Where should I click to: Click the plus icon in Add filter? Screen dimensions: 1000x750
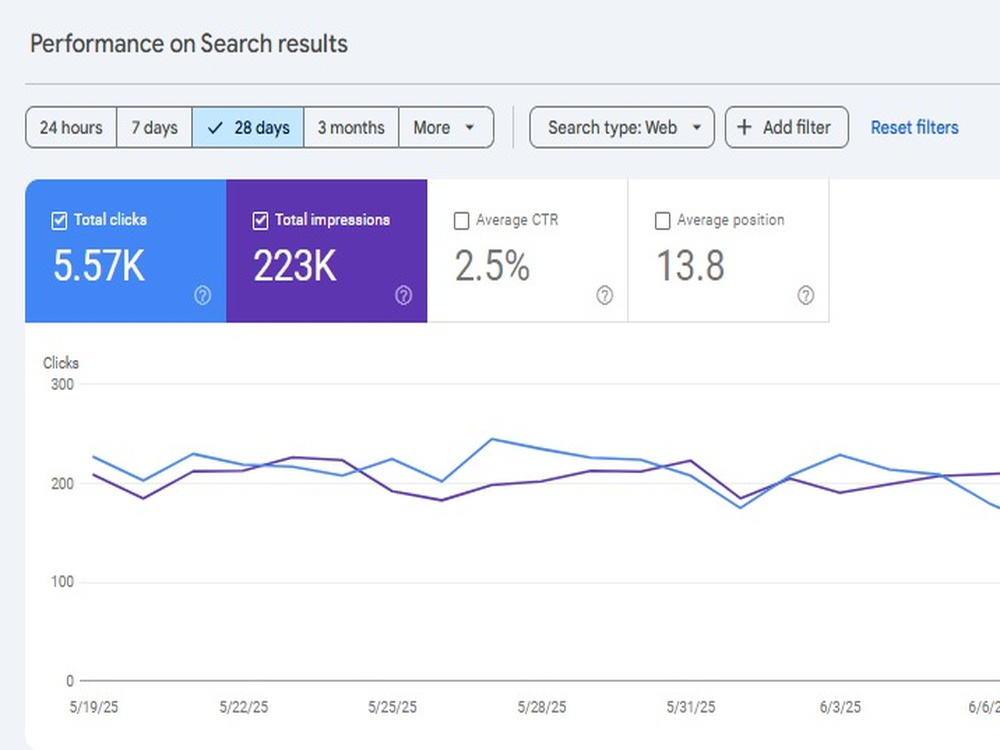744,127
